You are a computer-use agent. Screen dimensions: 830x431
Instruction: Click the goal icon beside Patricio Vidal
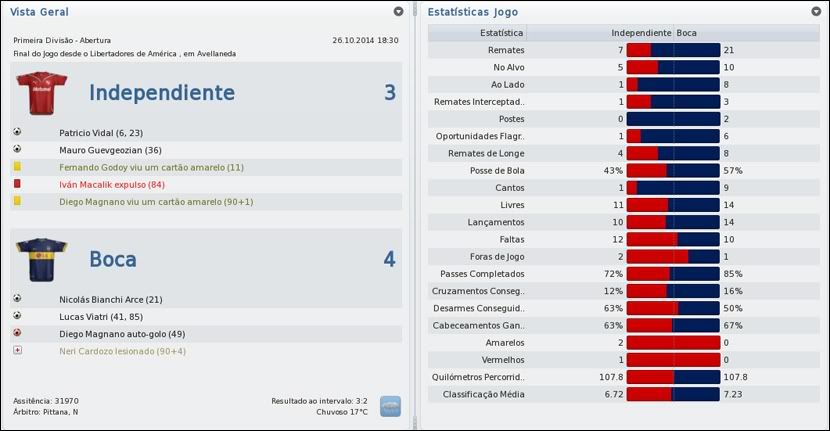click(18, 132)
